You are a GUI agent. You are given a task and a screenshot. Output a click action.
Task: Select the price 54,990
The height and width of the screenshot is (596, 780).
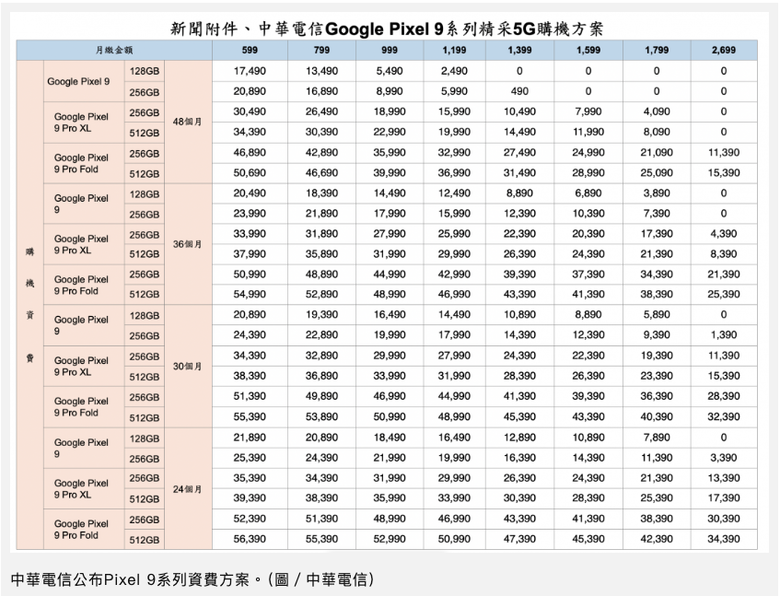coord(250,295)
